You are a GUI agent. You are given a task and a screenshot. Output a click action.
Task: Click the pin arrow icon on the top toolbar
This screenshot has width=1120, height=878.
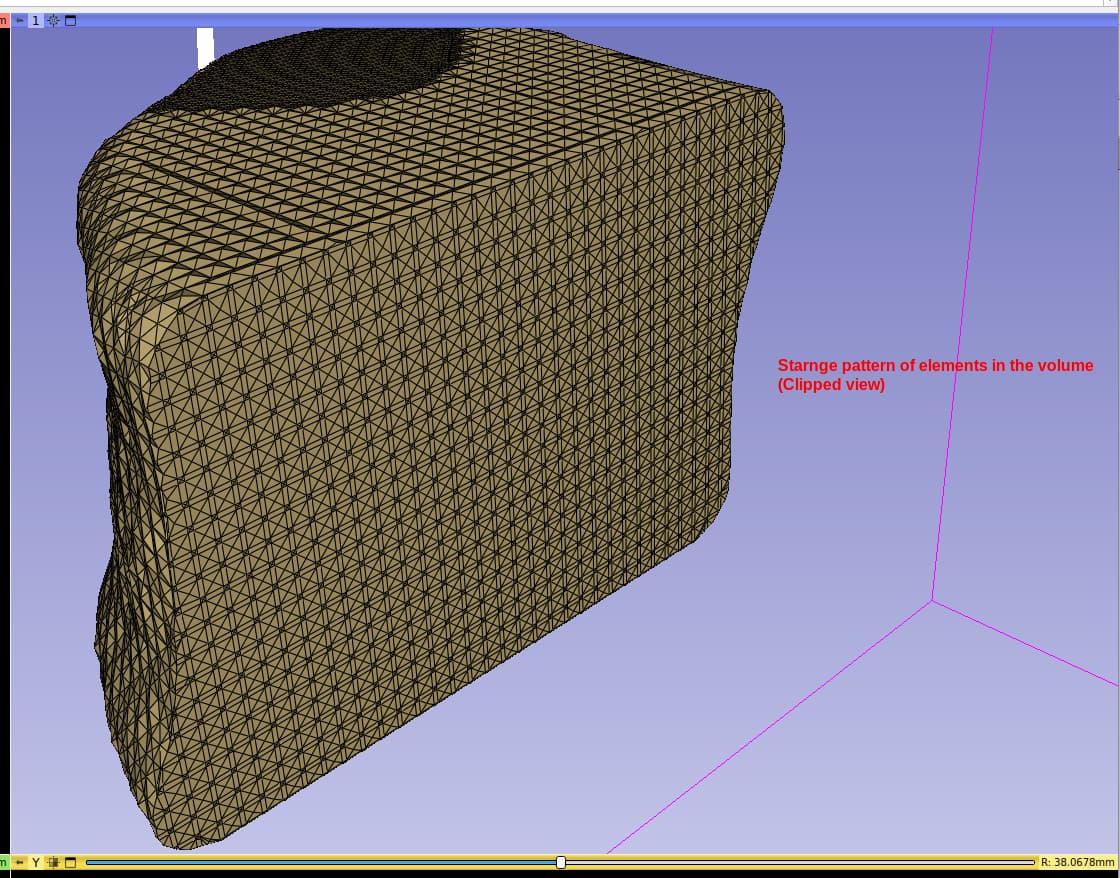point(20,20)
